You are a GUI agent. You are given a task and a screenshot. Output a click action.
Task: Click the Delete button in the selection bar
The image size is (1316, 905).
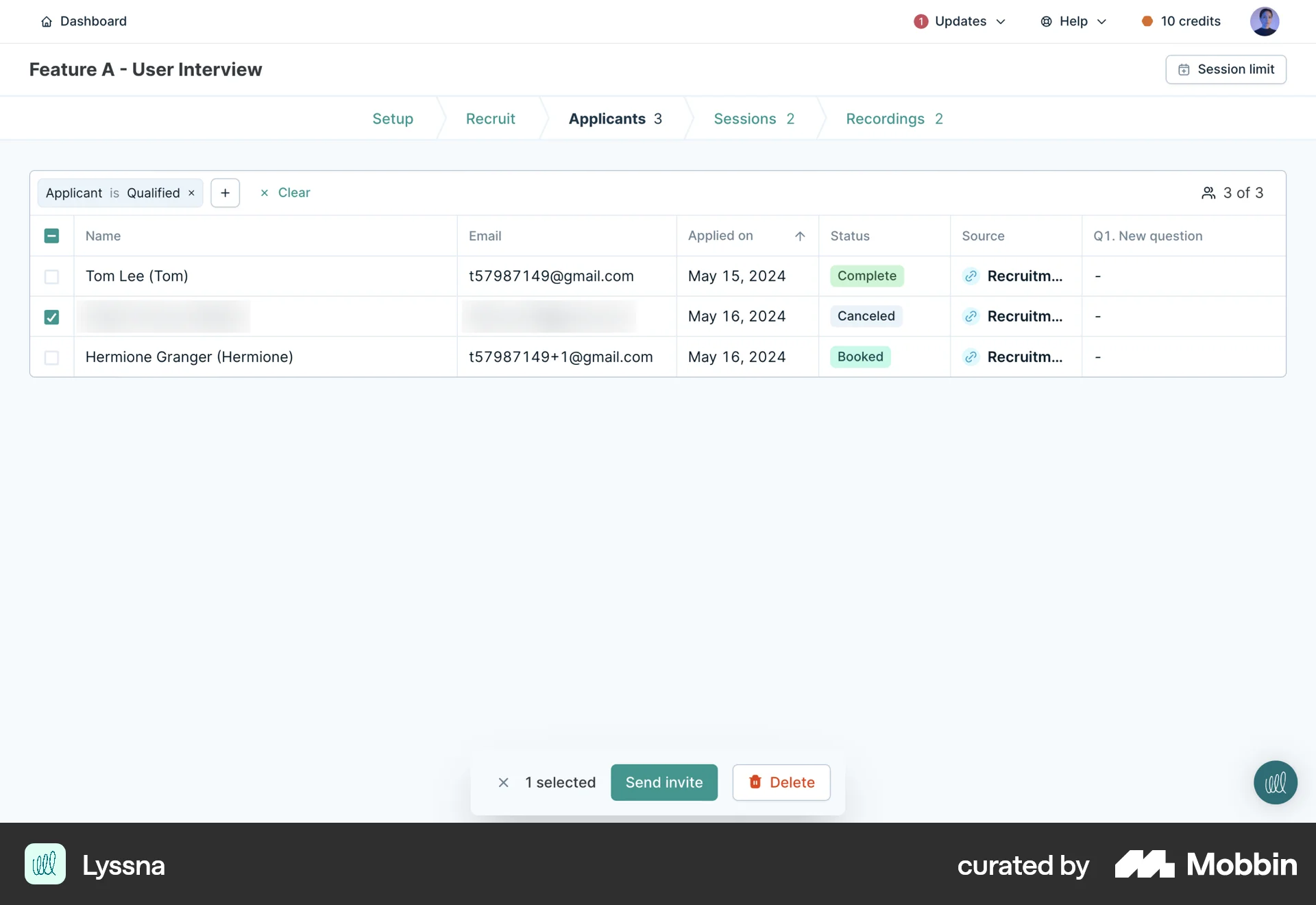pos(781,782)
